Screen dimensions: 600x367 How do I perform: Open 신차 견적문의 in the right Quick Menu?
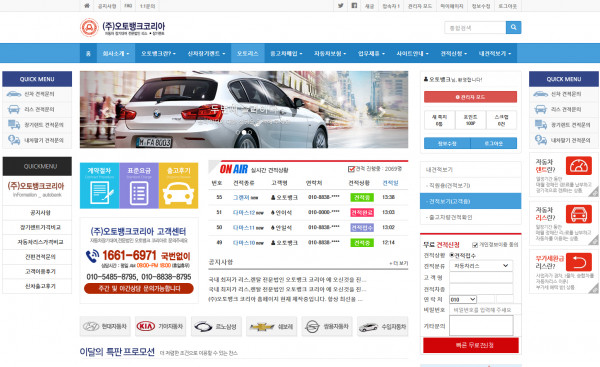(564, 94)
